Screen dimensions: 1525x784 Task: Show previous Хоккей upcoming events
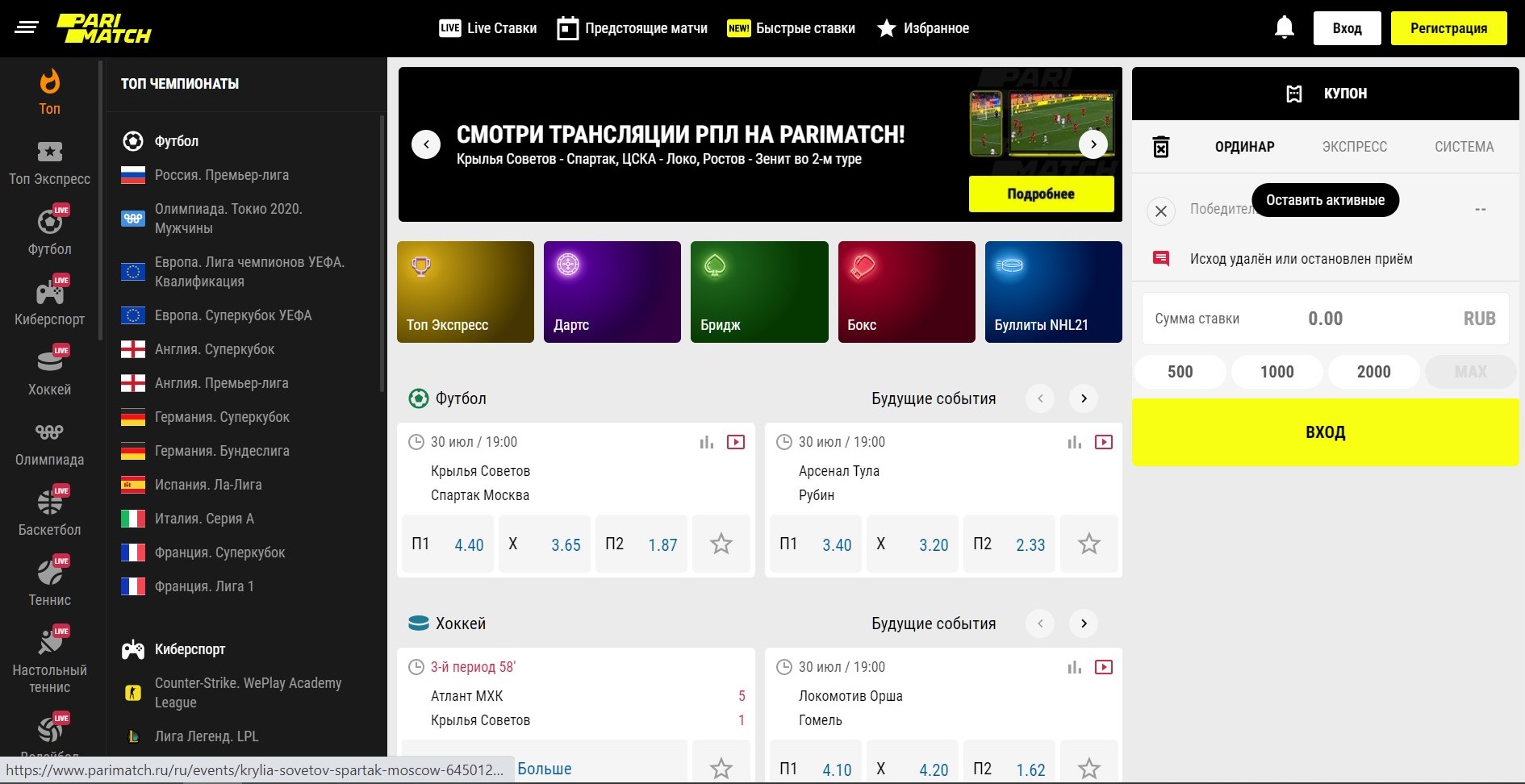pos(1040,623)
